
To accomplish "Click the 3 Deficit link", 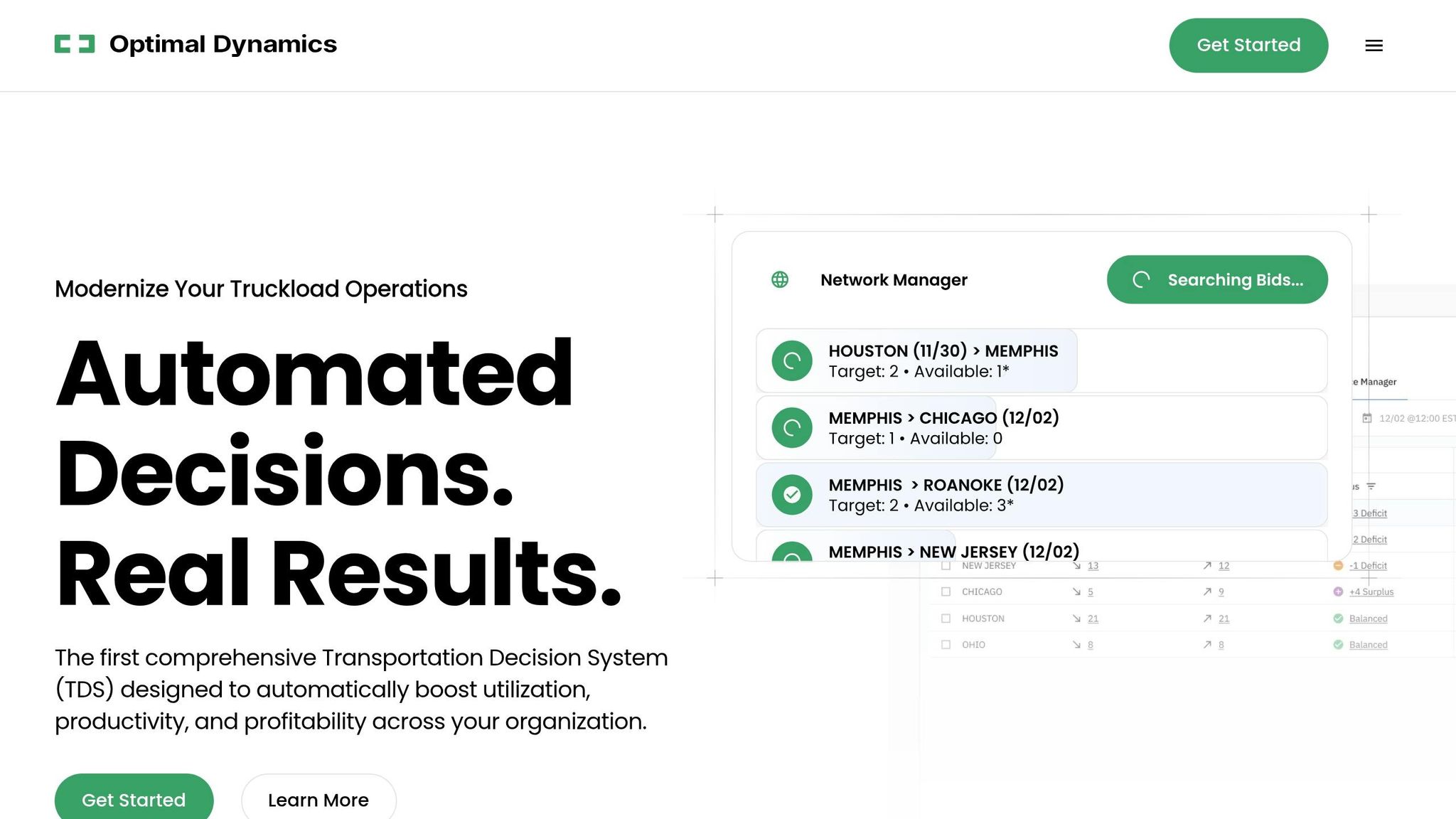I will pos(1369,513).
